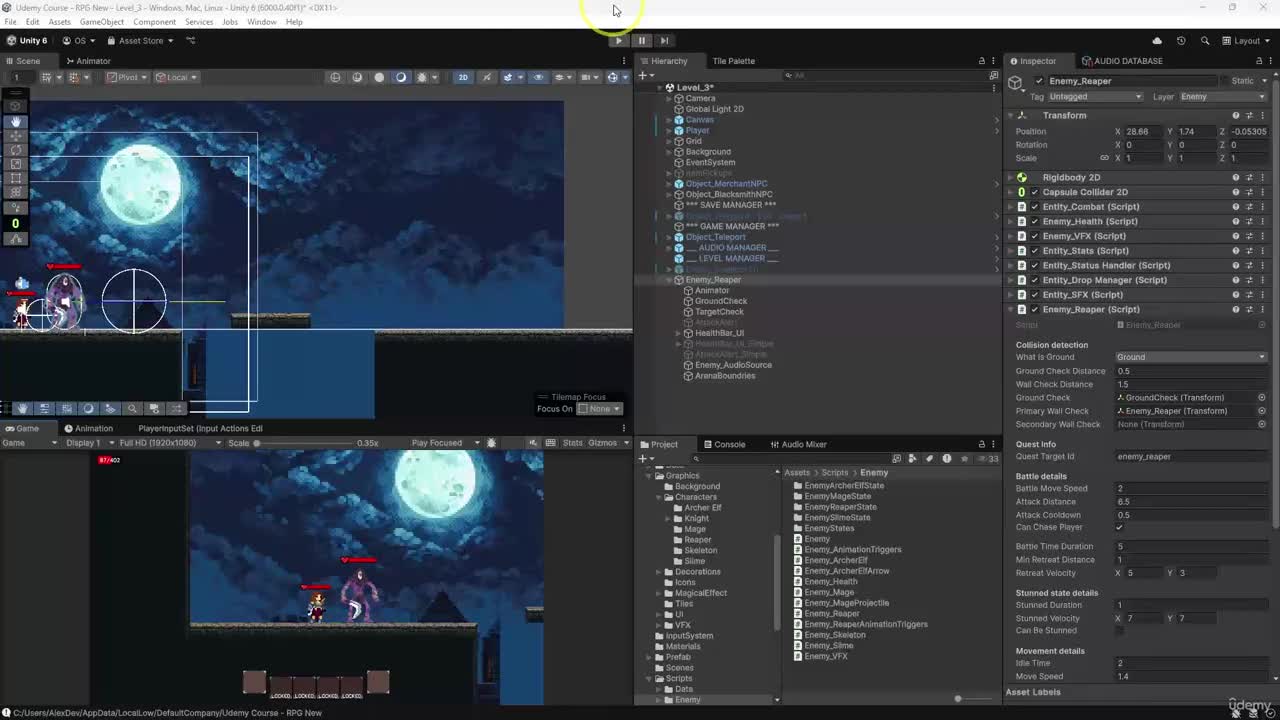The image size is (1280, 720).
Task: Toggle the Entity_Combat script checkbox
Action: (x=1035, y=207)
